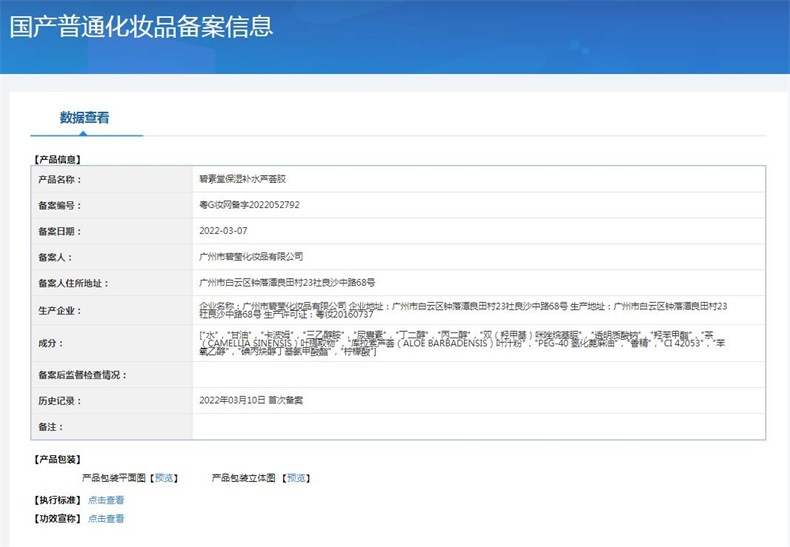Select the 备案人住所地址 address value
790x547 pixels.
(x=287, y=283)
